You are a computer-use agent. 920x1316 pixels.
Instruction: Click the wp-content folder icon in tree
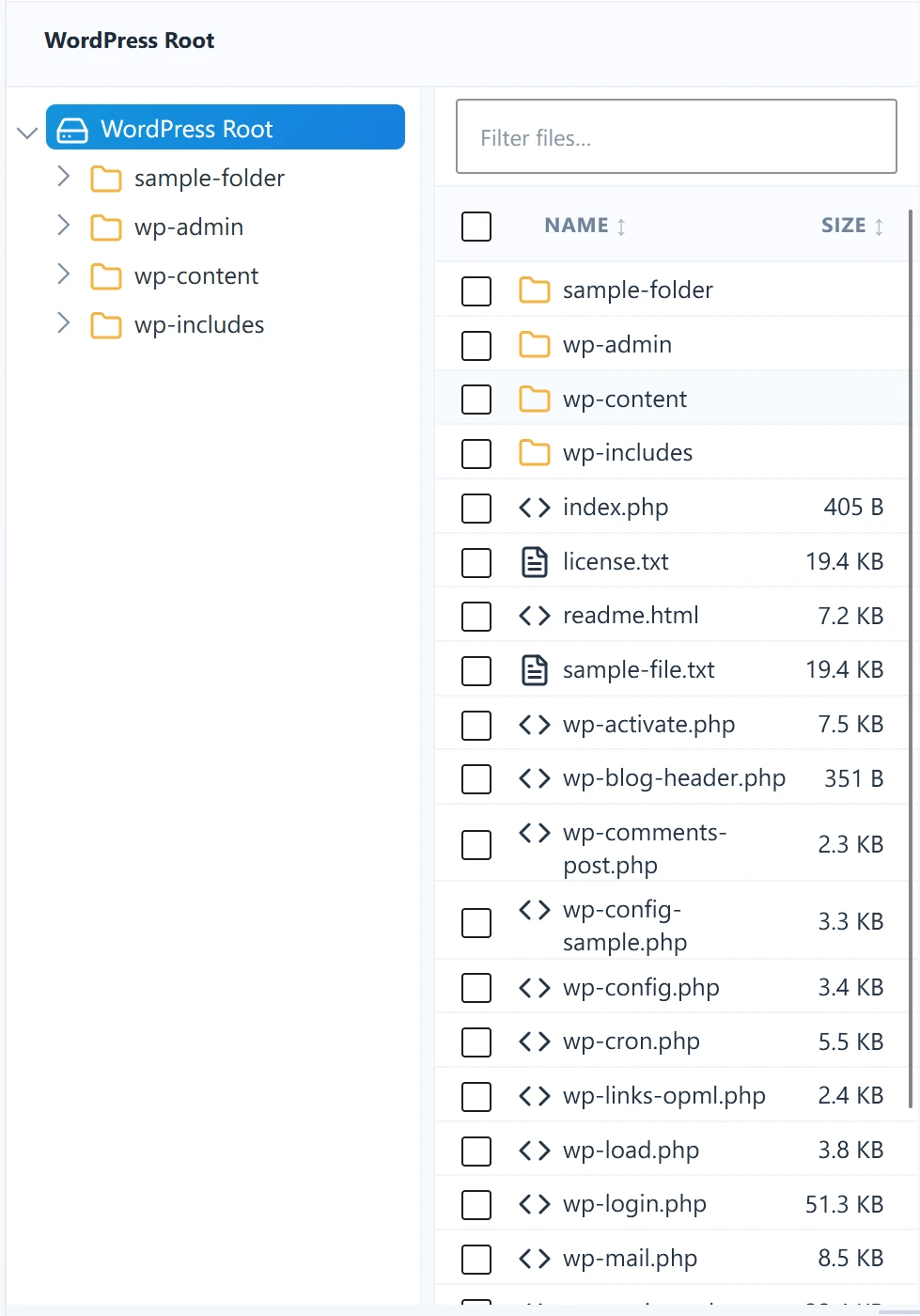(x=105, y=276)
